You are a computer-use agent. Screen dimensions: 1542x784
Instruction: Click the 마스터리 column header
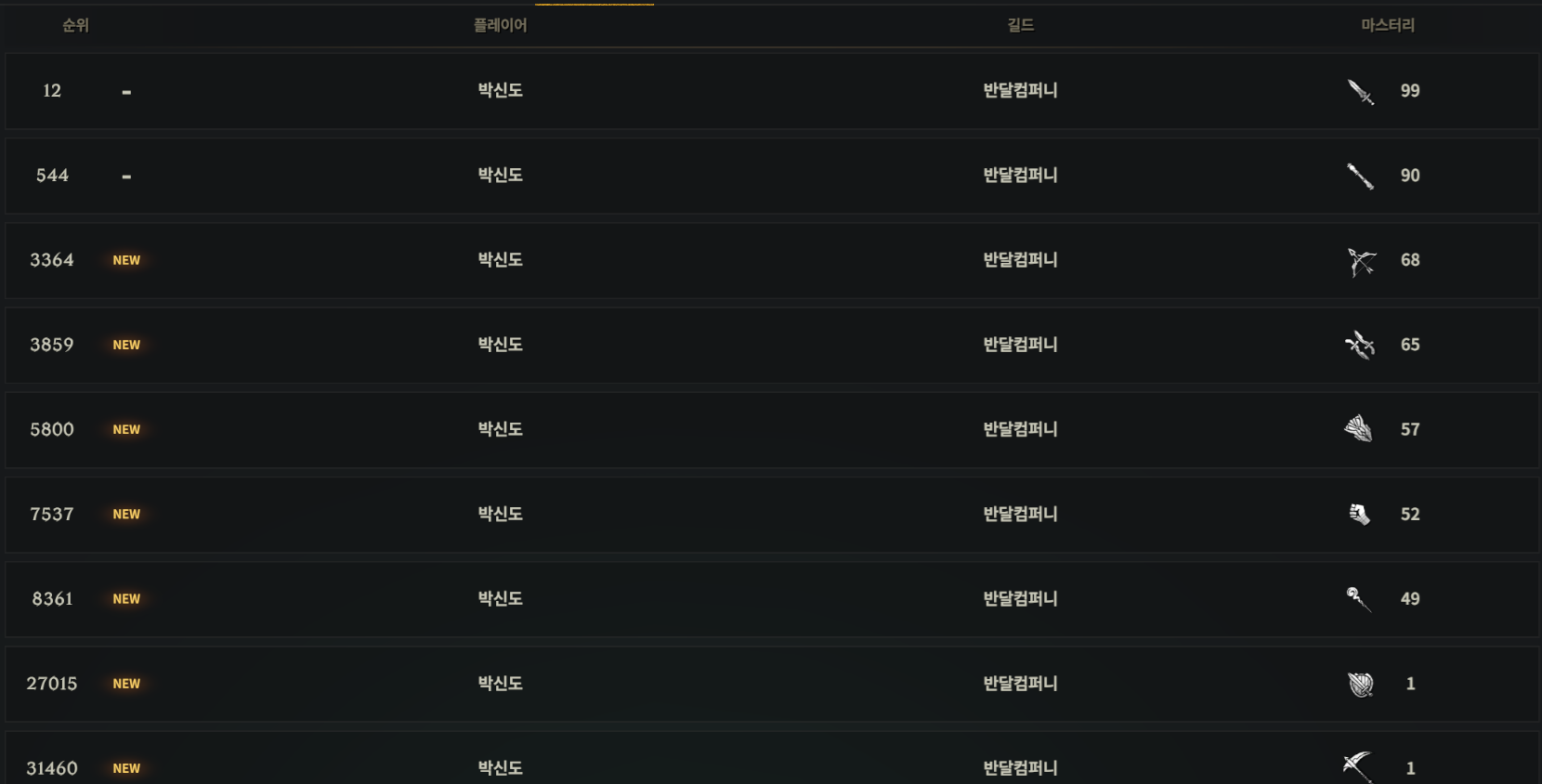click(x=1388, y=26)
